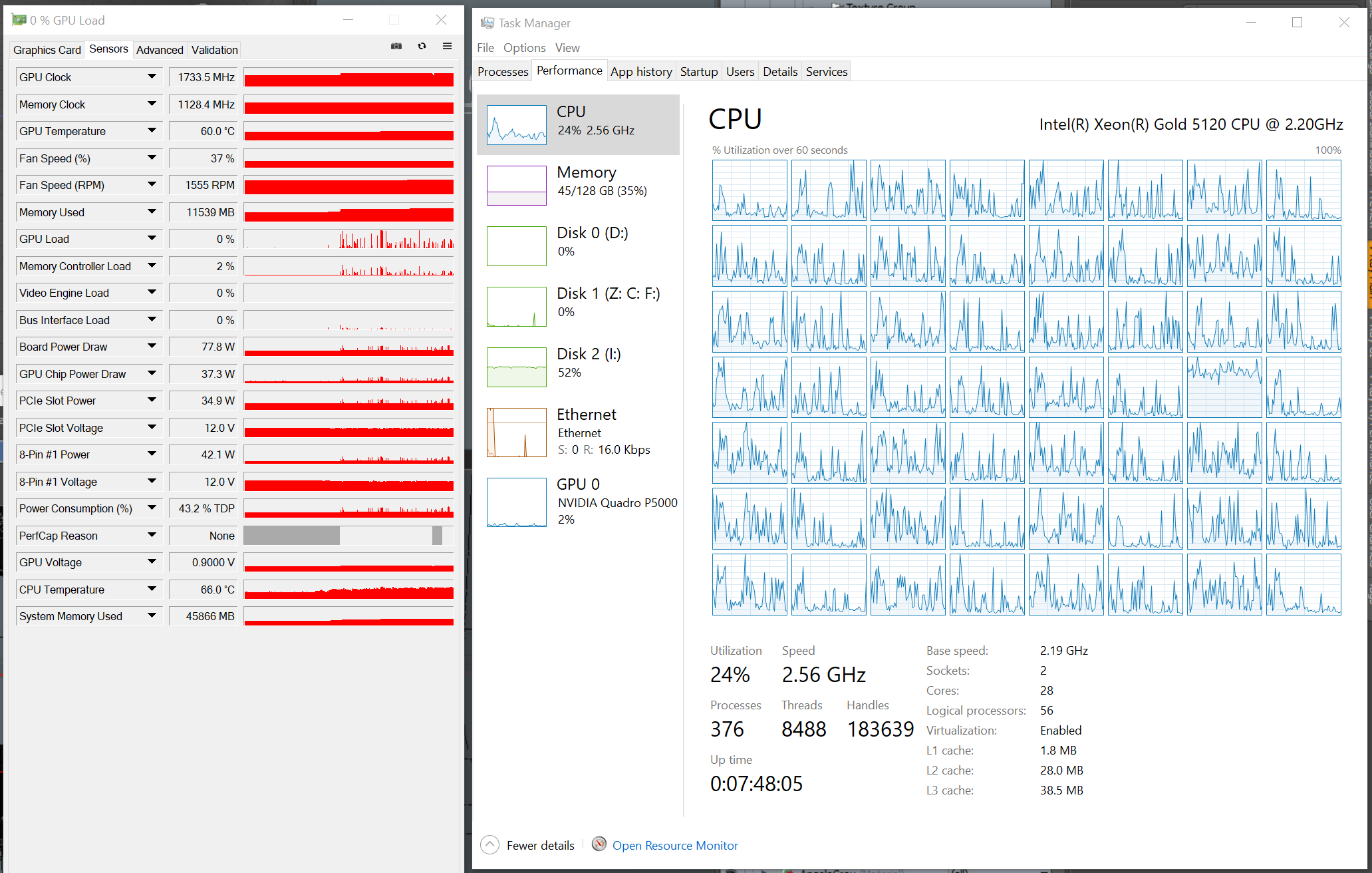Click the GPU Clock red history graph
Viewport: 1372px width, 873px height.
(348, 77)
